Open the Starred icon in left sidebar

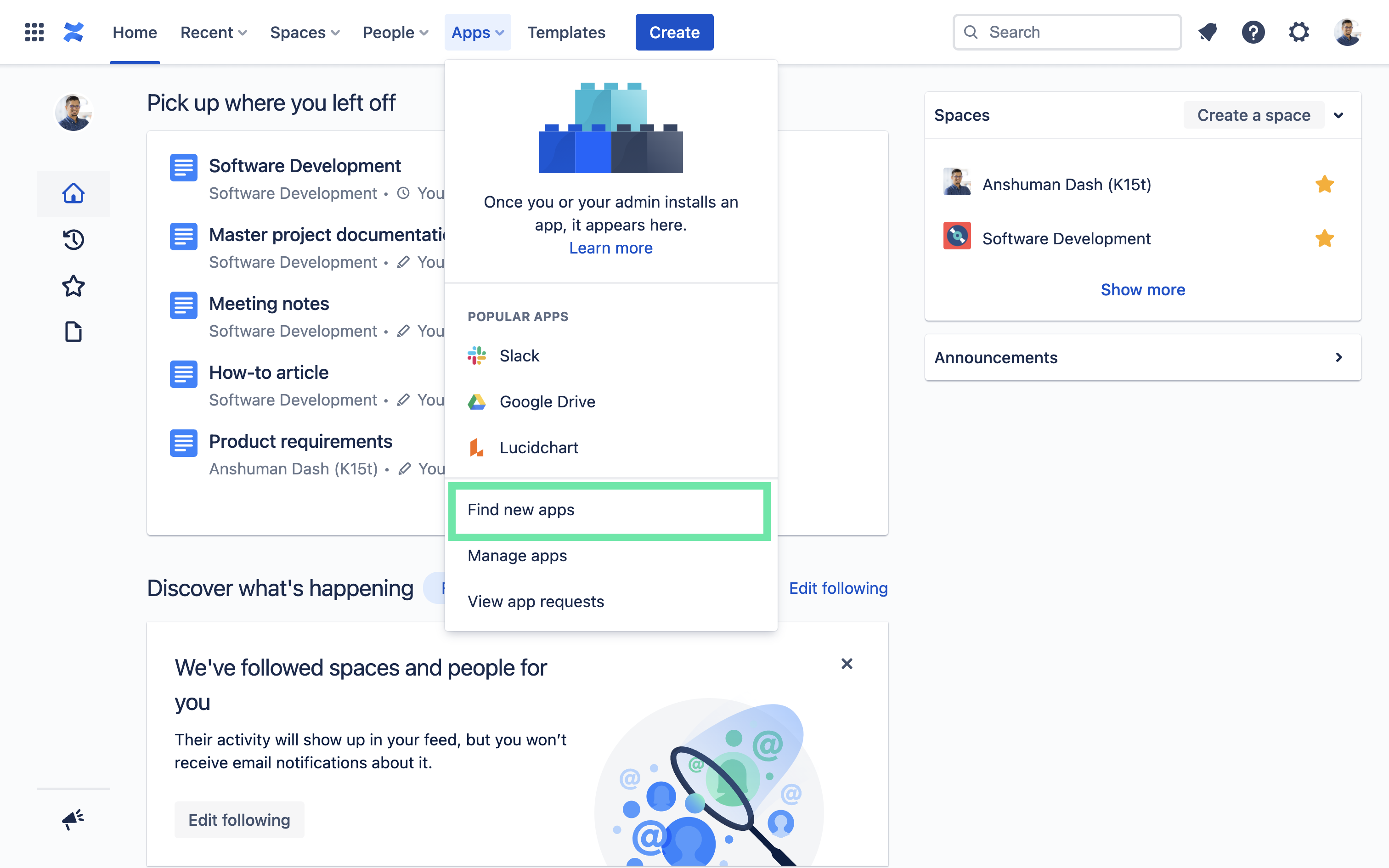(x=73, y=286)
